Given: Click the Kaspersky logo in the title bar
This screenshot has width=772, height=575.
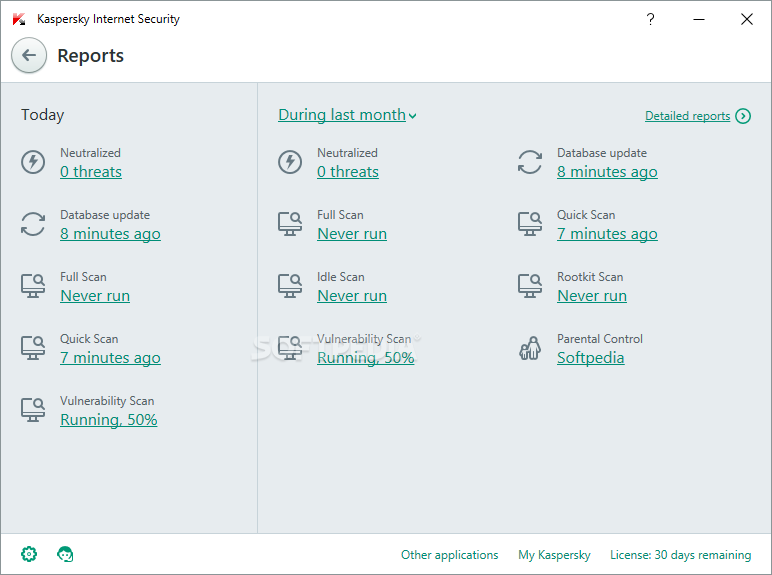Looking at the screenshot, I should pos(19,19).
